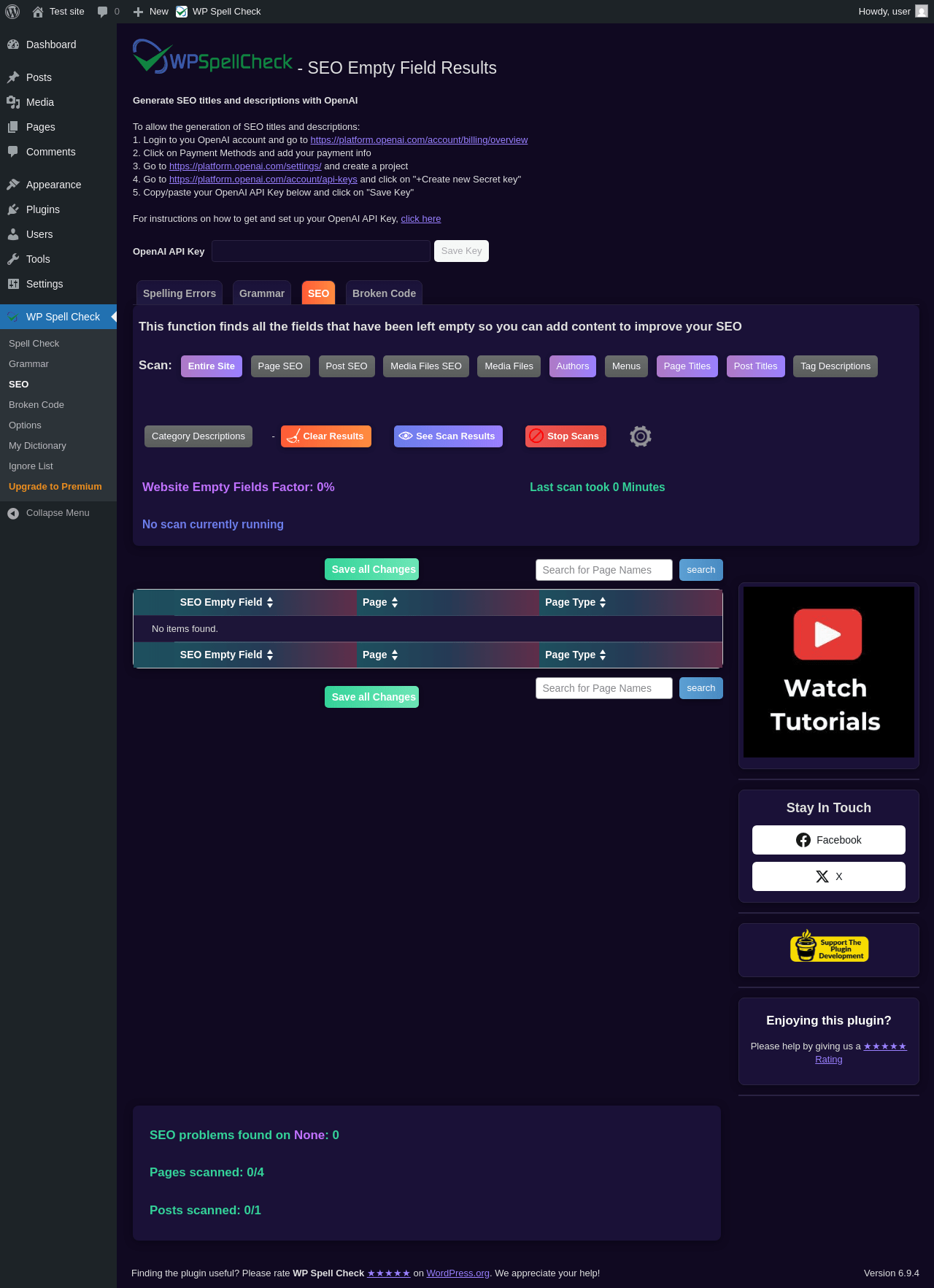934x1288 pixels.
Task: Open Spell Check submenu item
Action: 34,344
